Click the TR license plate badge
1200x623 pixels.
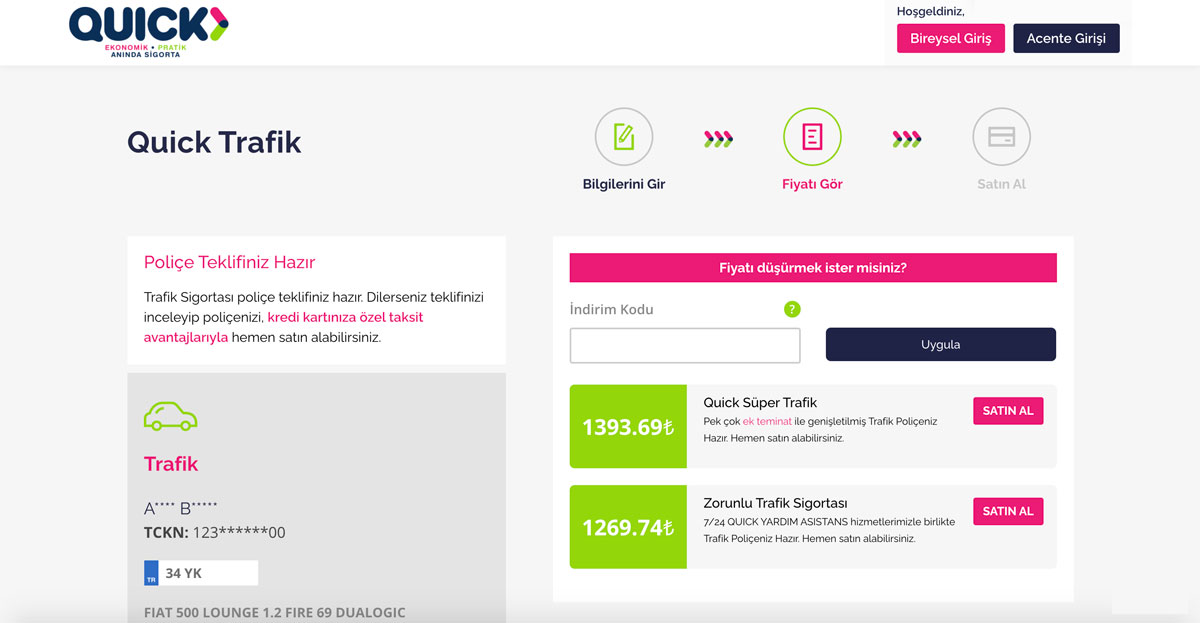pyautogui.click(x=151, y=573)
